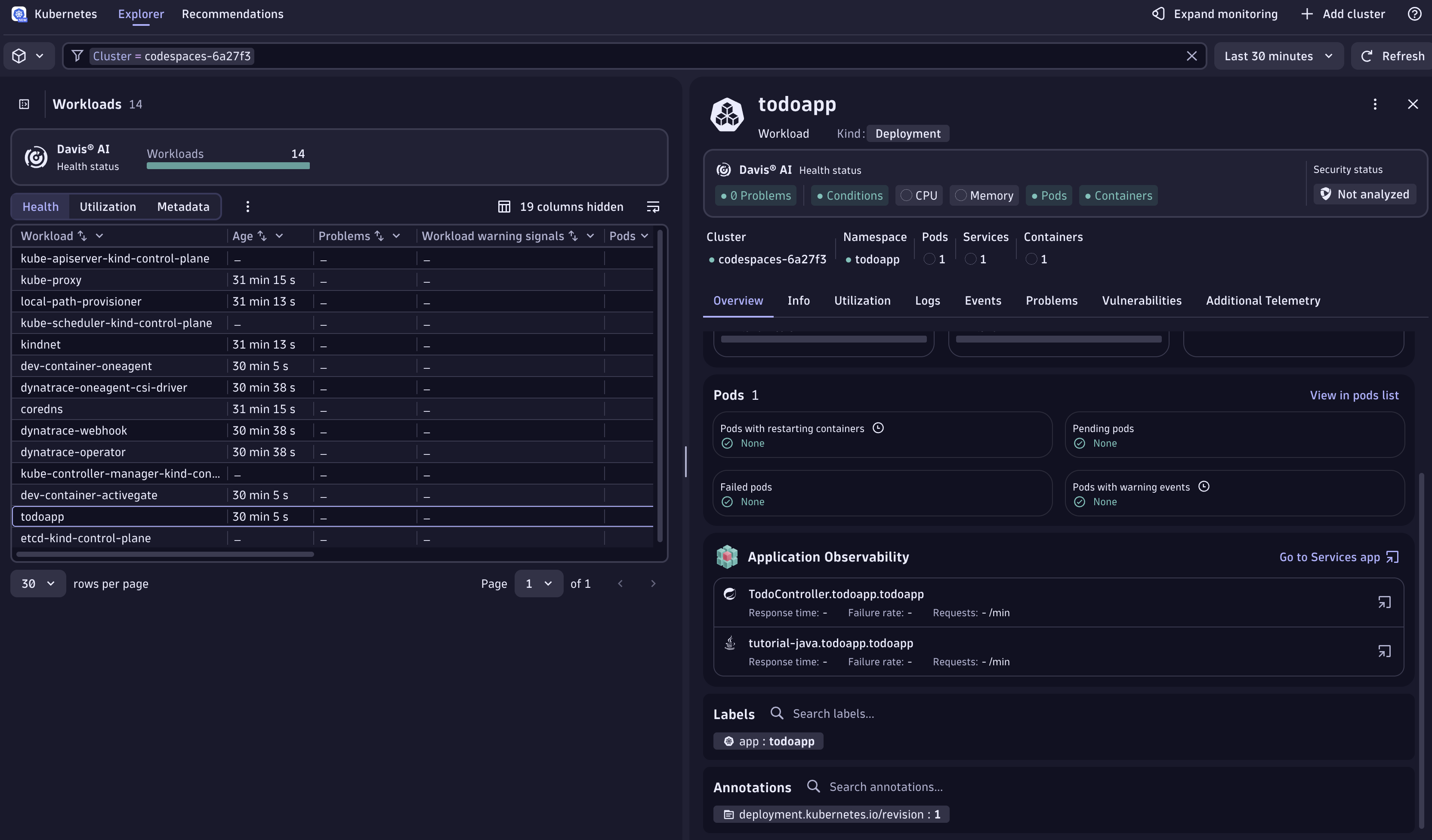
Task: Sort by Problems column arrows
Action: (379, 235)
